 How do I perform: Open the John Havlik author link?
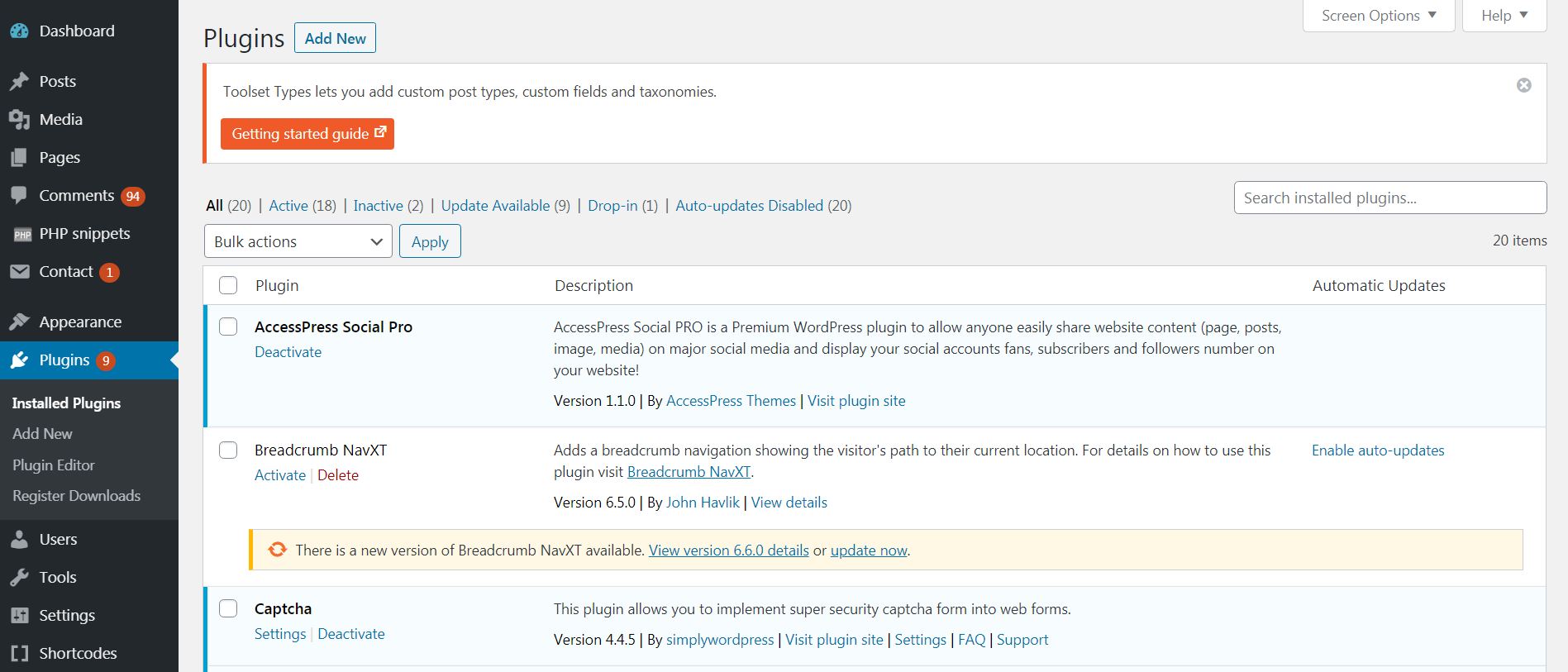pos(703,503)
